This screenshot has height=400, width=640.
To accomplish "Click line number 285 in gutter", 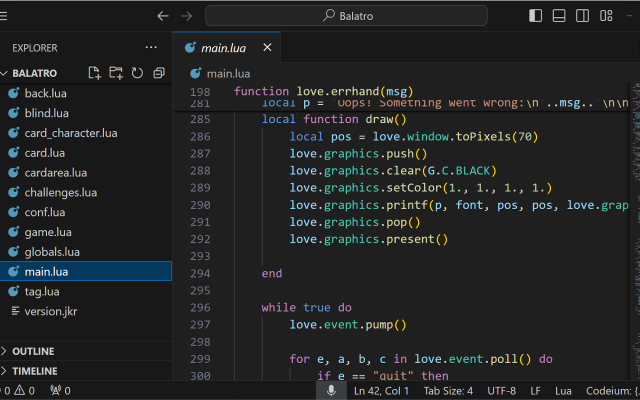I will (200, 119).
